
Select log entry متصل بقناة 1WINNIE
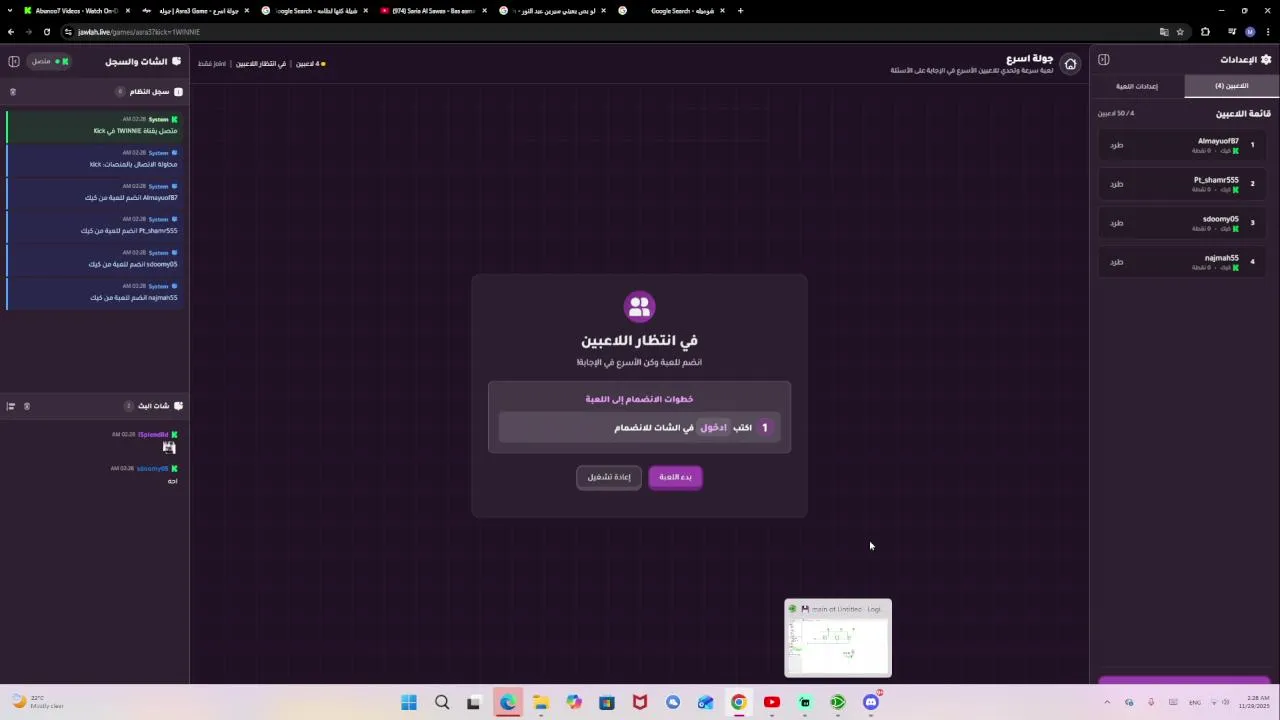click(95, 125)
